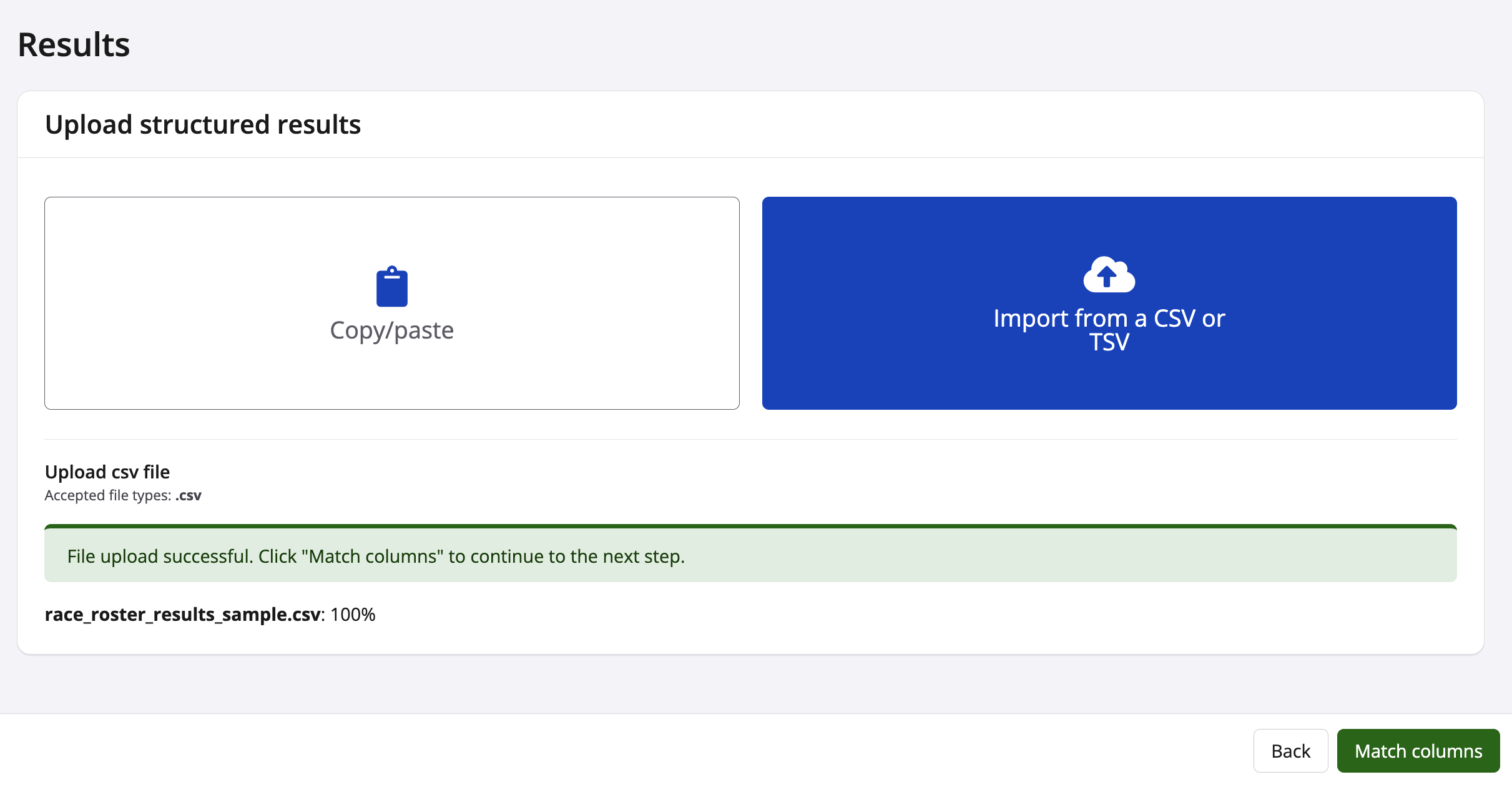Click the dark green bar atop the success banner
The width and height of the screenshot is (1512, 787).
750,527
